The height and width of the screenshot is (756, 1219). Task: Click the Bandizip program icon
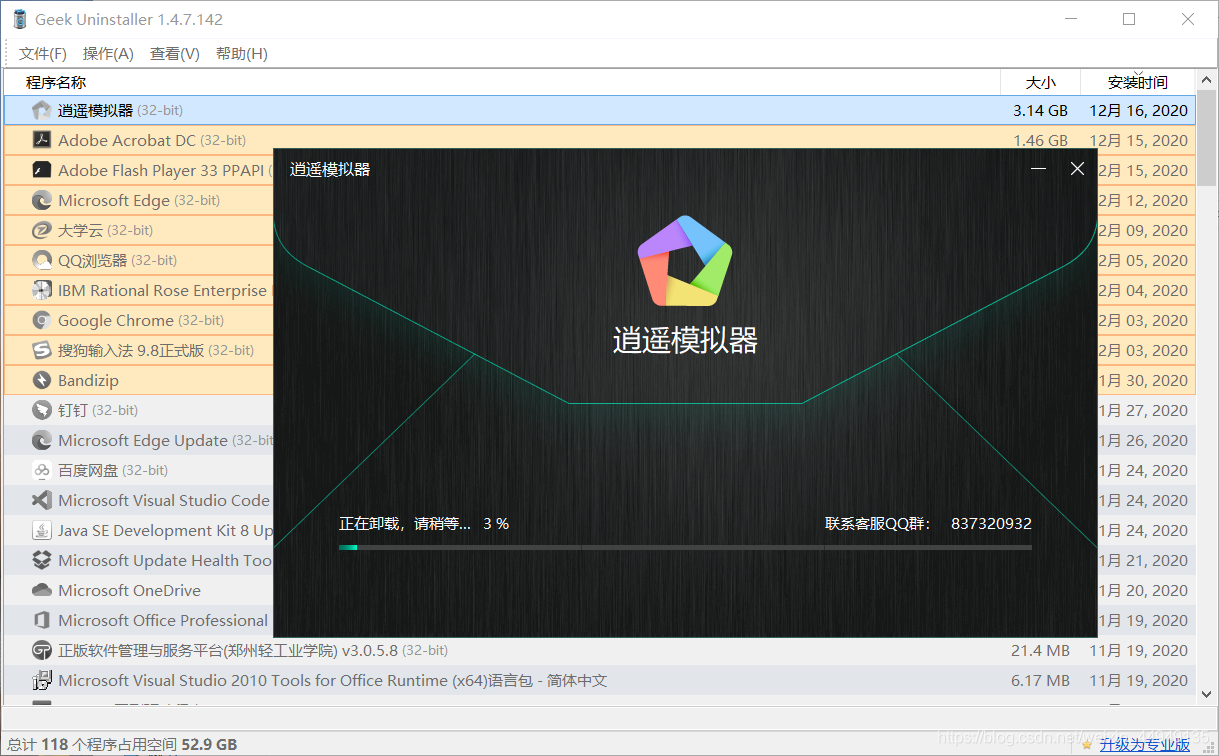[41, 380]
